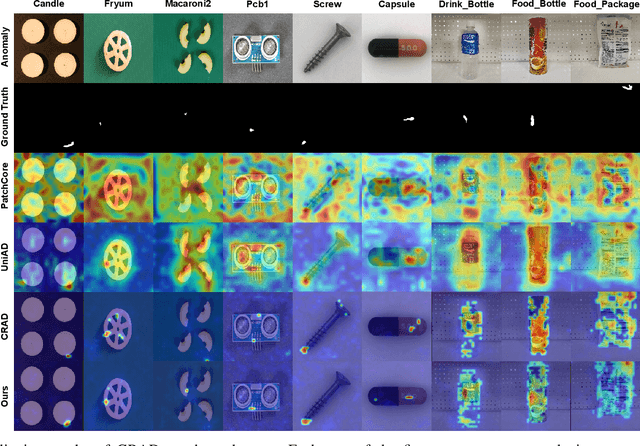The image size is (640, 446).
Task: Open the Capsule result in Ours row
Action: pyautogui.click(x=396, y=393)
